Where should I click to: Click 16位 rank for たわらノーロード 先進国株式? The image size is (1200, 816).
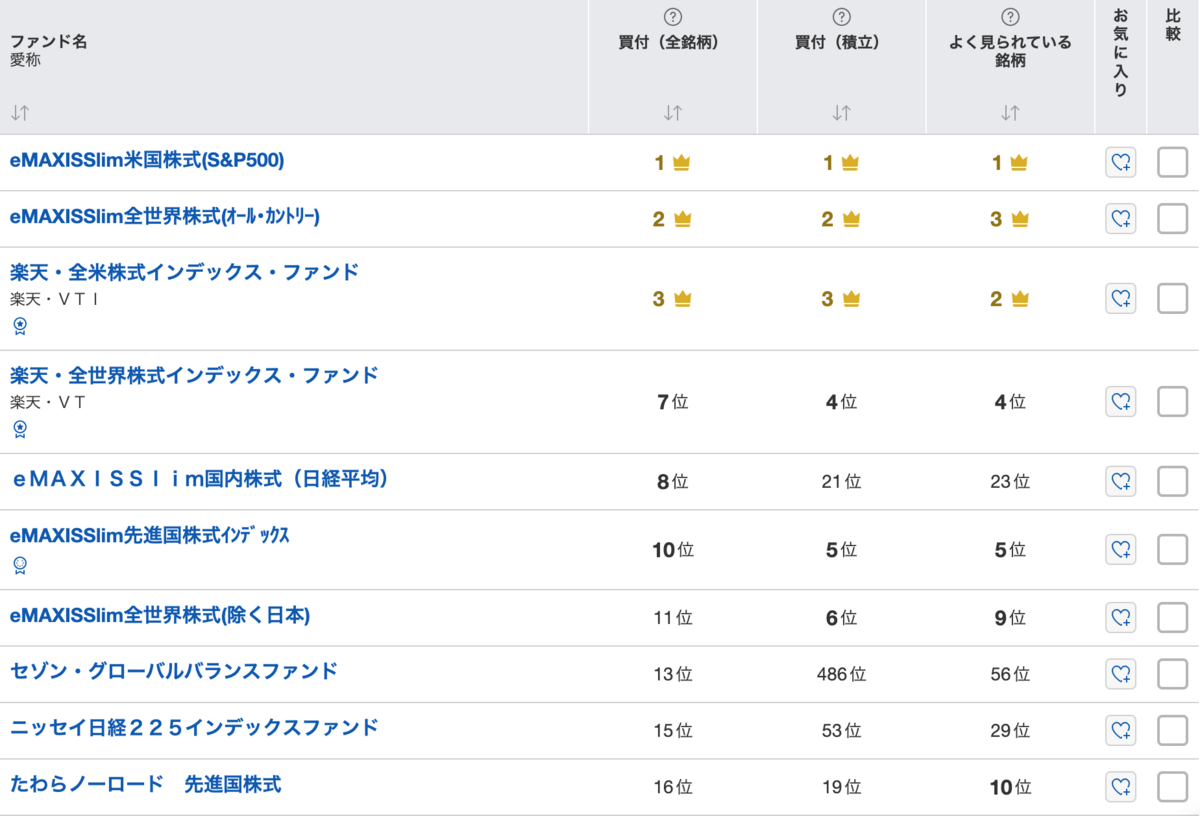(x=673, y=787)
